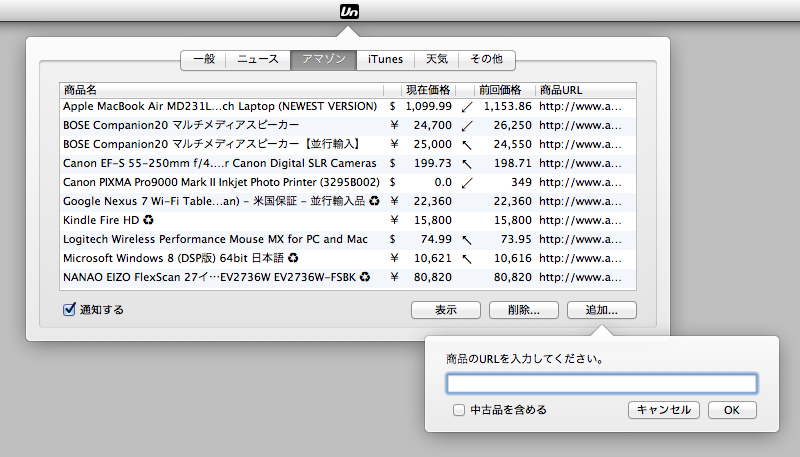Click recycle icon next to Kindle Fire HD
Viewport: 800px width, 457px height.
tap(148, 220)
